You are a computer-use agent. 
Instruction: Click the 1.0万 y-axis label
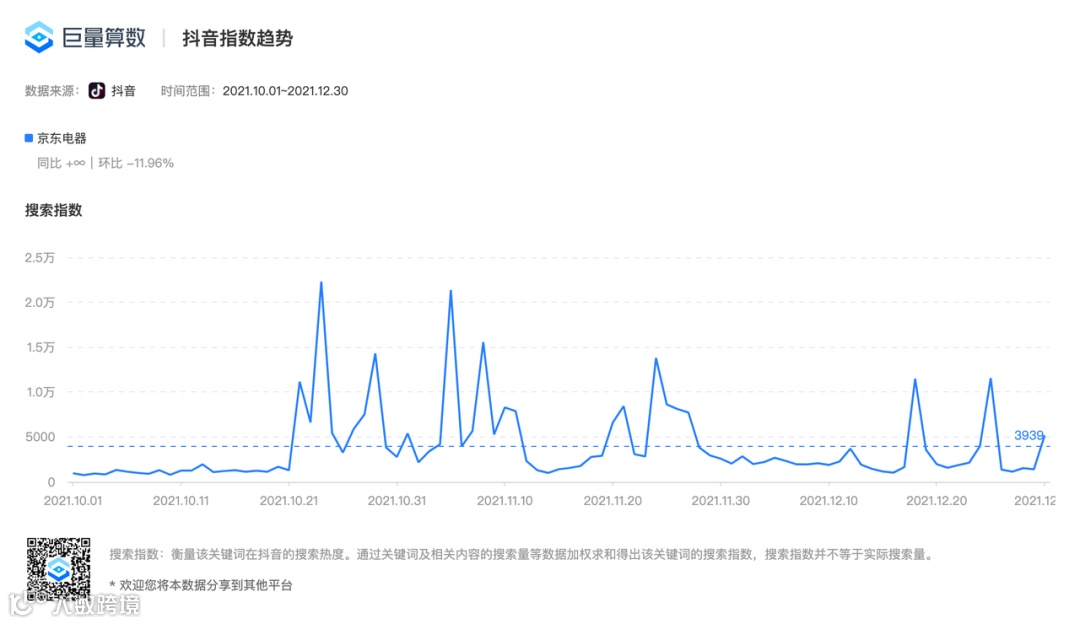[x=41, y=392]
